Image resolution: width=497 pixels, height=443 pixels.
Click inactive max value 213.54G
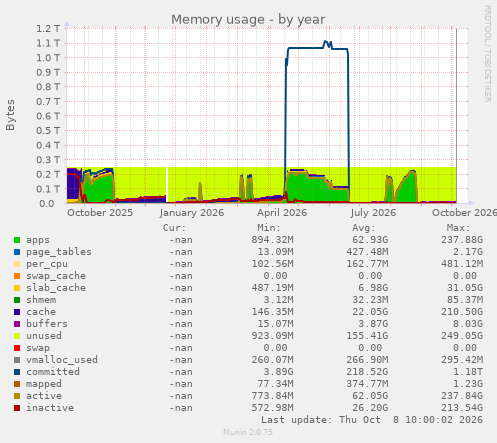tap(462, 408)
